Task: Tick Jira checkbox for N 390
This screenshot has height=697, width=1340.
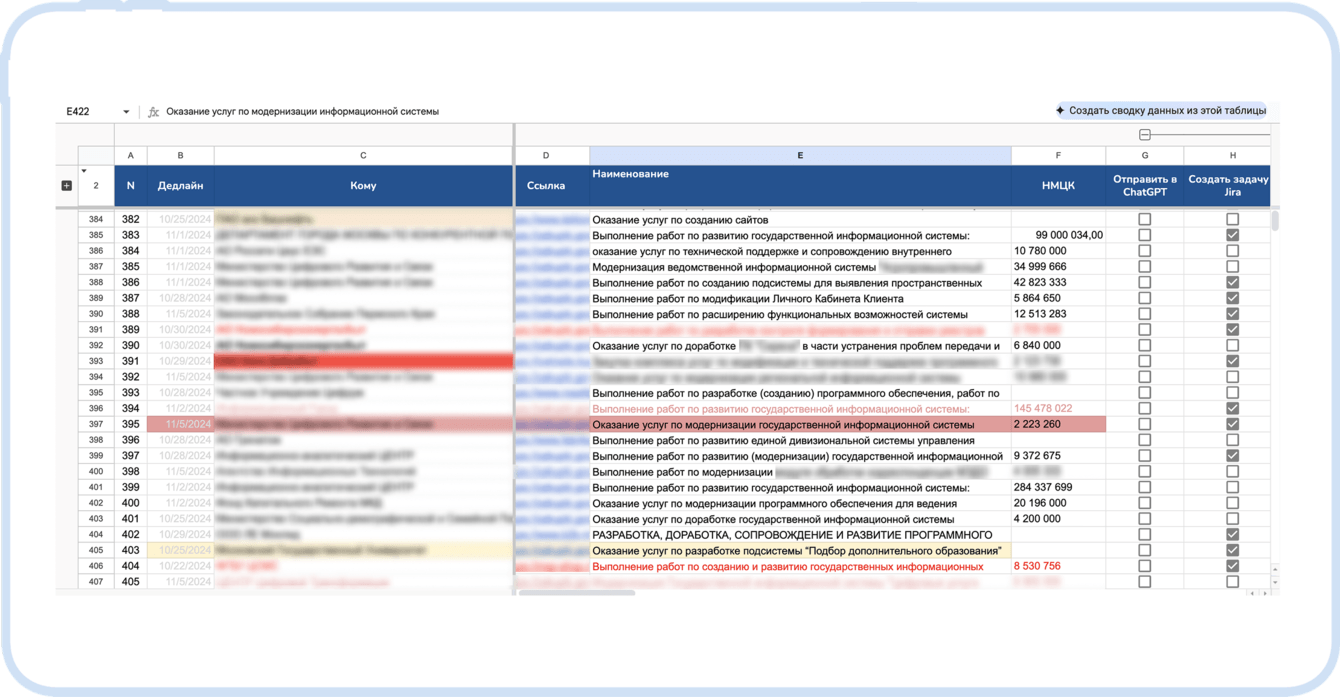Action: coord(1232,345)
